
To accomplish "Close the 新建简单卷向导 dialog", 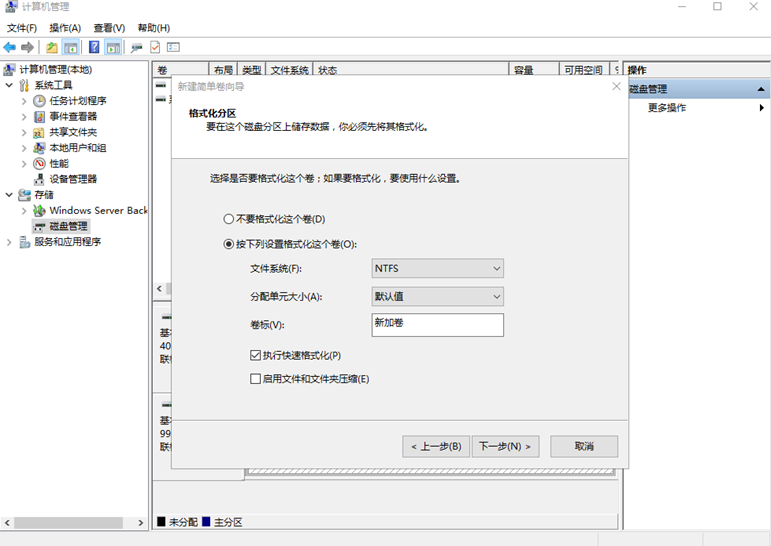I will click(616, 87).
